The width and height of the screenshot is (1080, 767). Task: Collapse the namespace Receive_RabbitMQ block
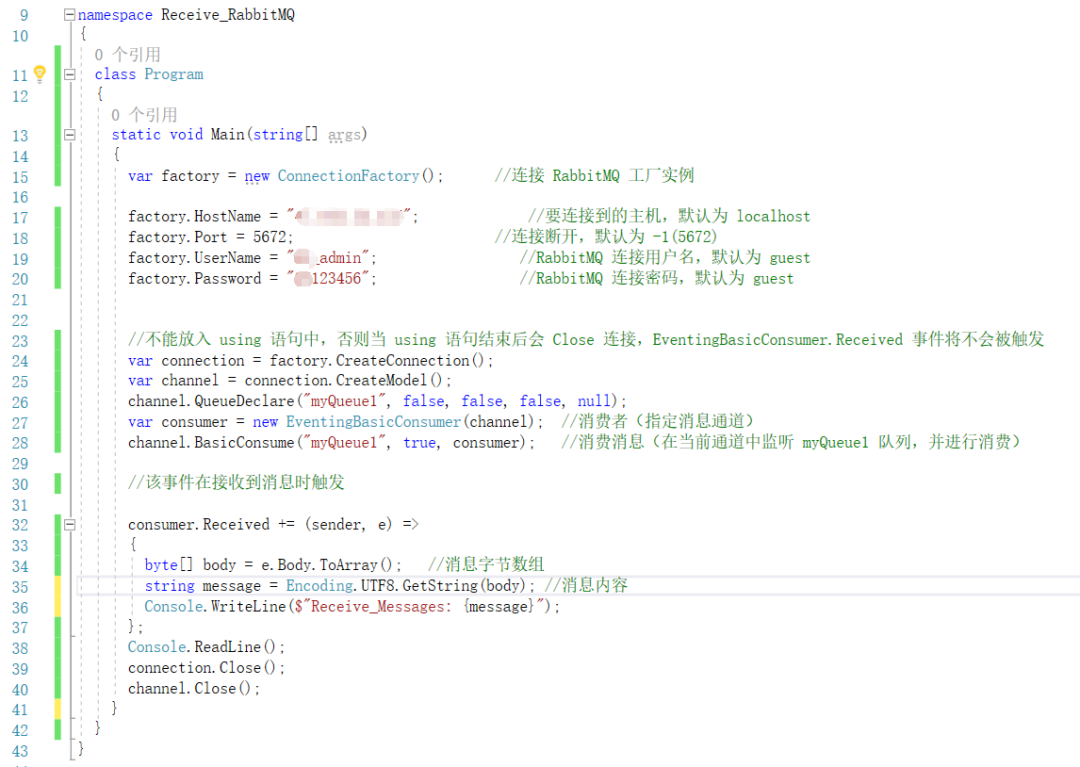70,14
